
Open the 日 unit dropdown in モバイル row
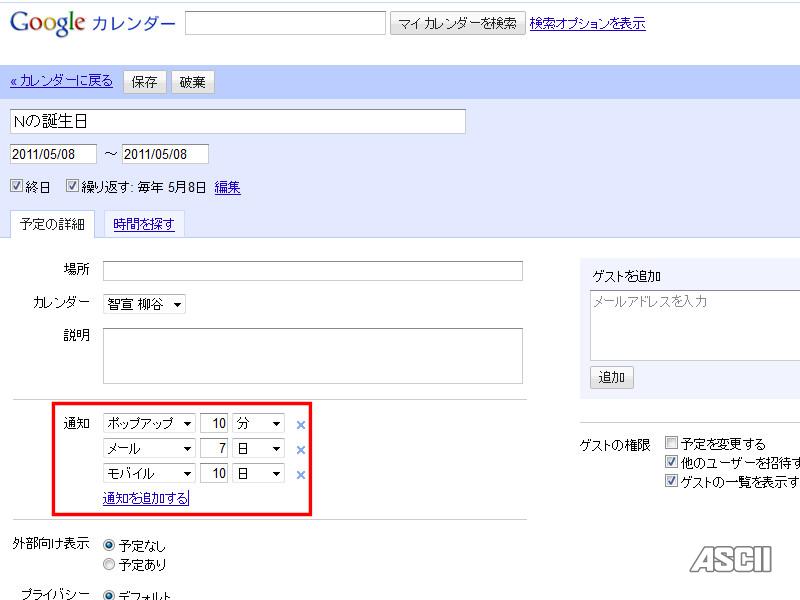tap(258, 473)
